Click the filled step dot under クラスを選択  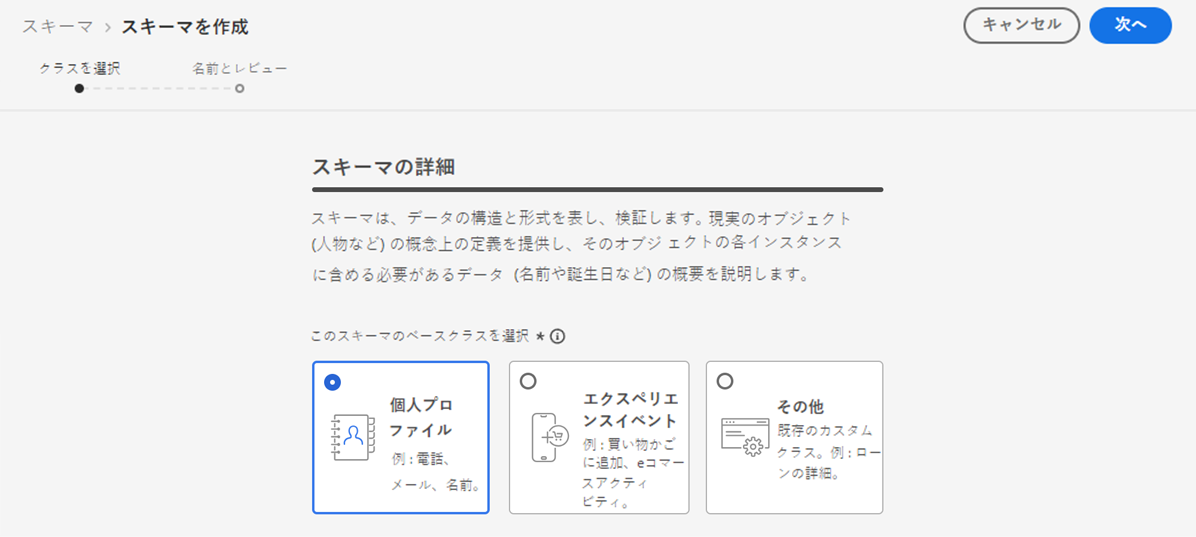[x=79, y=89]
